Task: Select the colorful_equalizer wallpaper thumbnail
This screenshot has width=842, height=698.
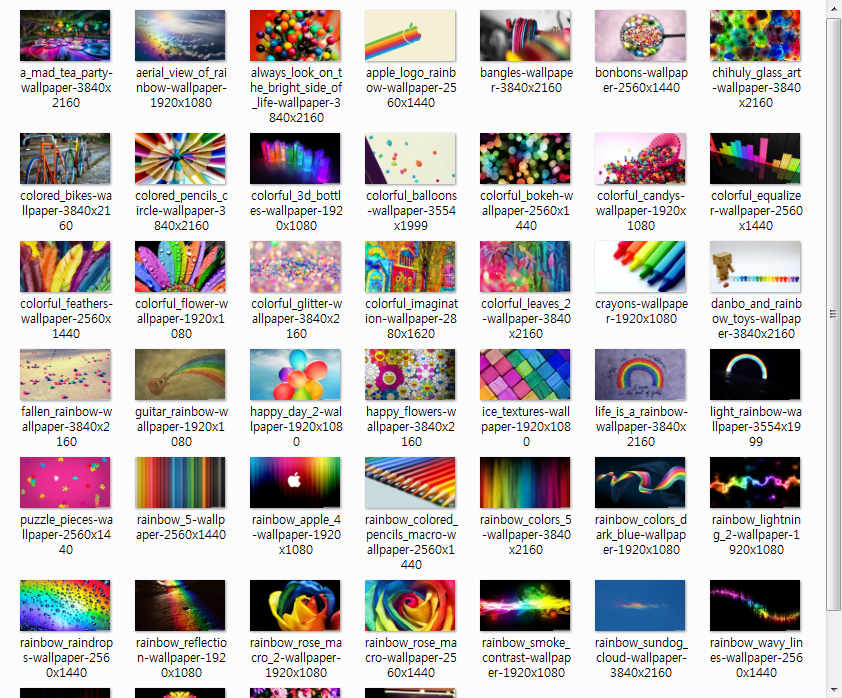Action: click(x=754, y=158)
